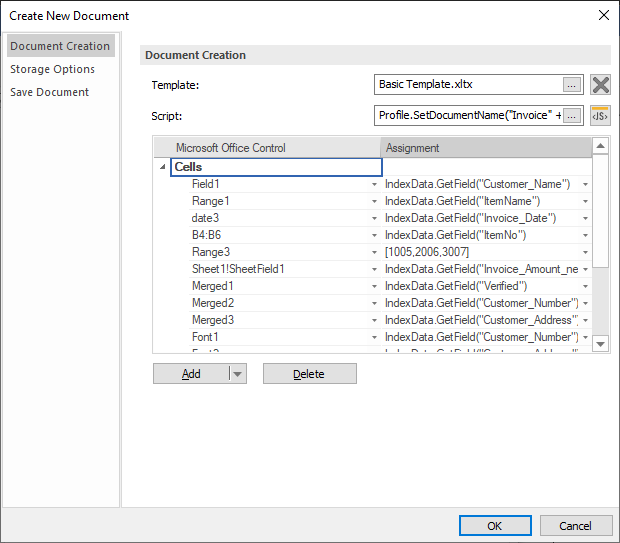Open Font1 row assignment dropdown arrow
This screenshot has height=543, width=620.
point(585,337)
